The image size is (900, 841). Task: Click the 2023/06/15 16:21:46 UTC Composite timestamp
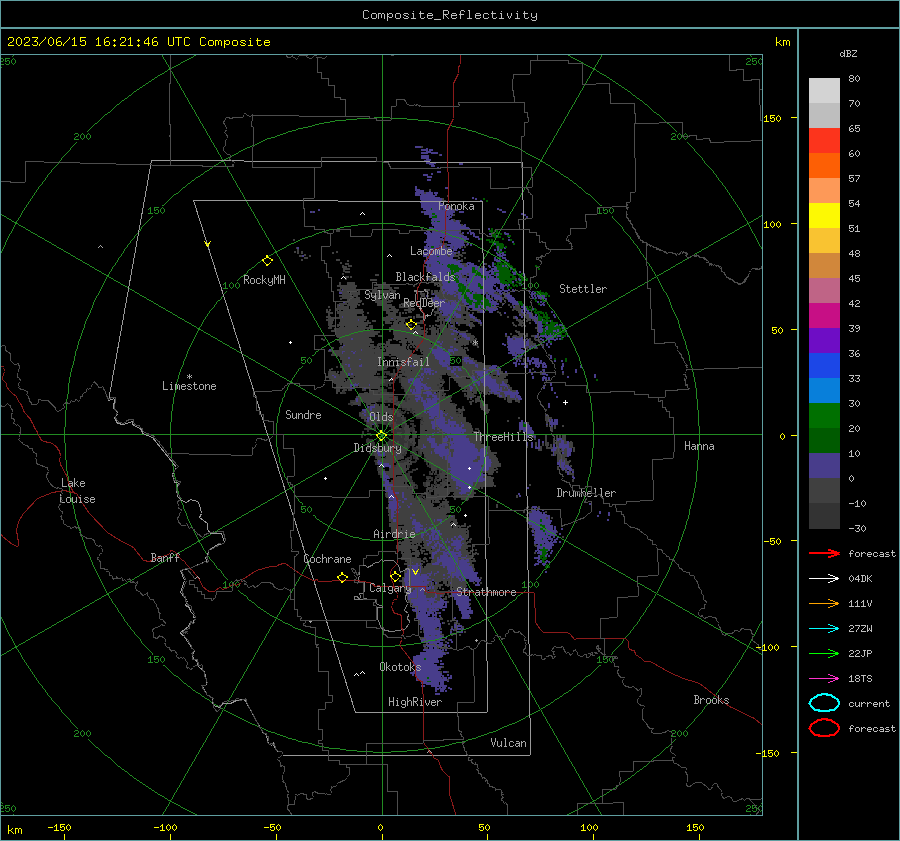point(138,42)
